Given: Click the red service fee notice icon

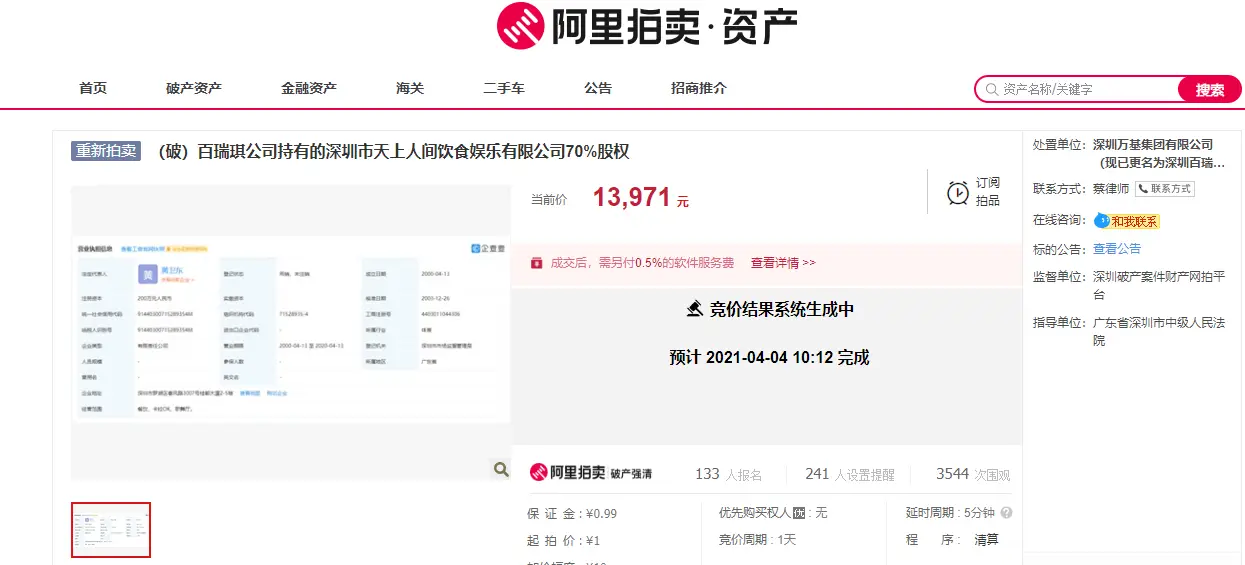Looking at the screenshot, I should 537,262.
